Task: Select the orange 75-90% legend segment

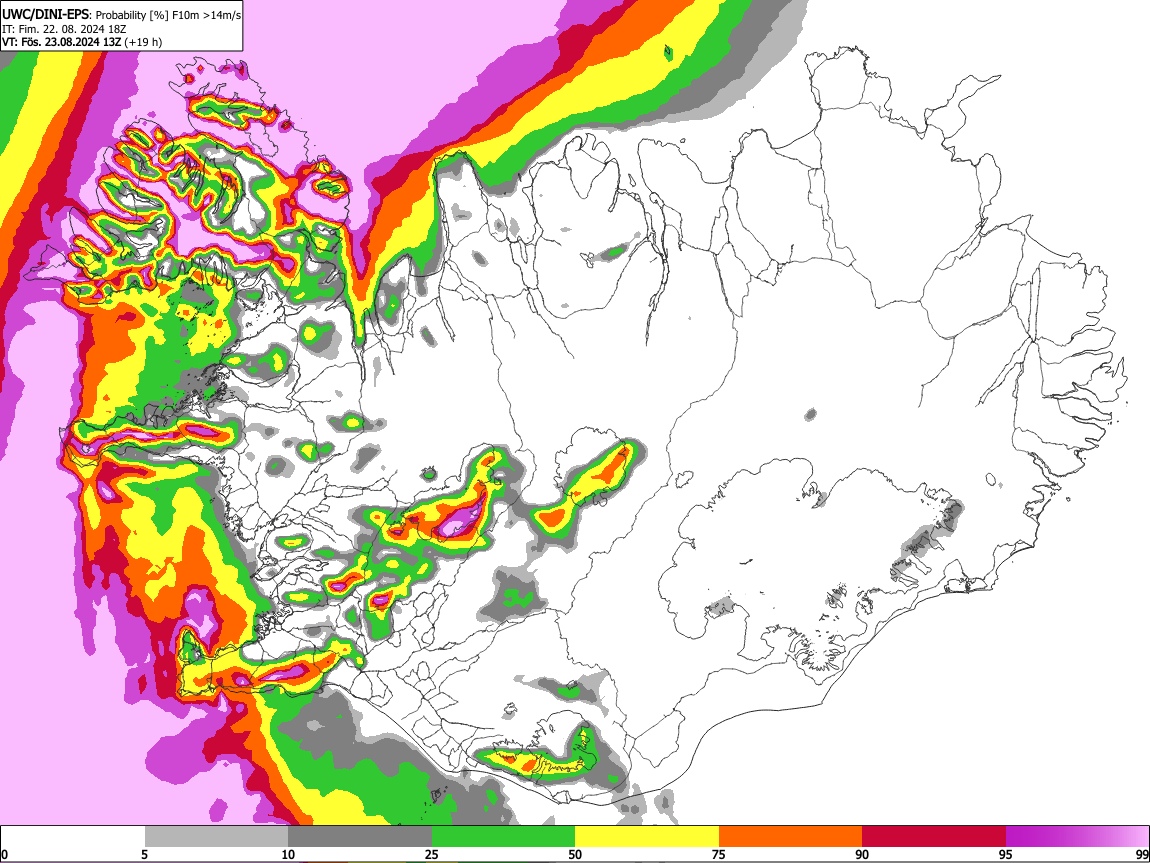Action: coord(791,837)
